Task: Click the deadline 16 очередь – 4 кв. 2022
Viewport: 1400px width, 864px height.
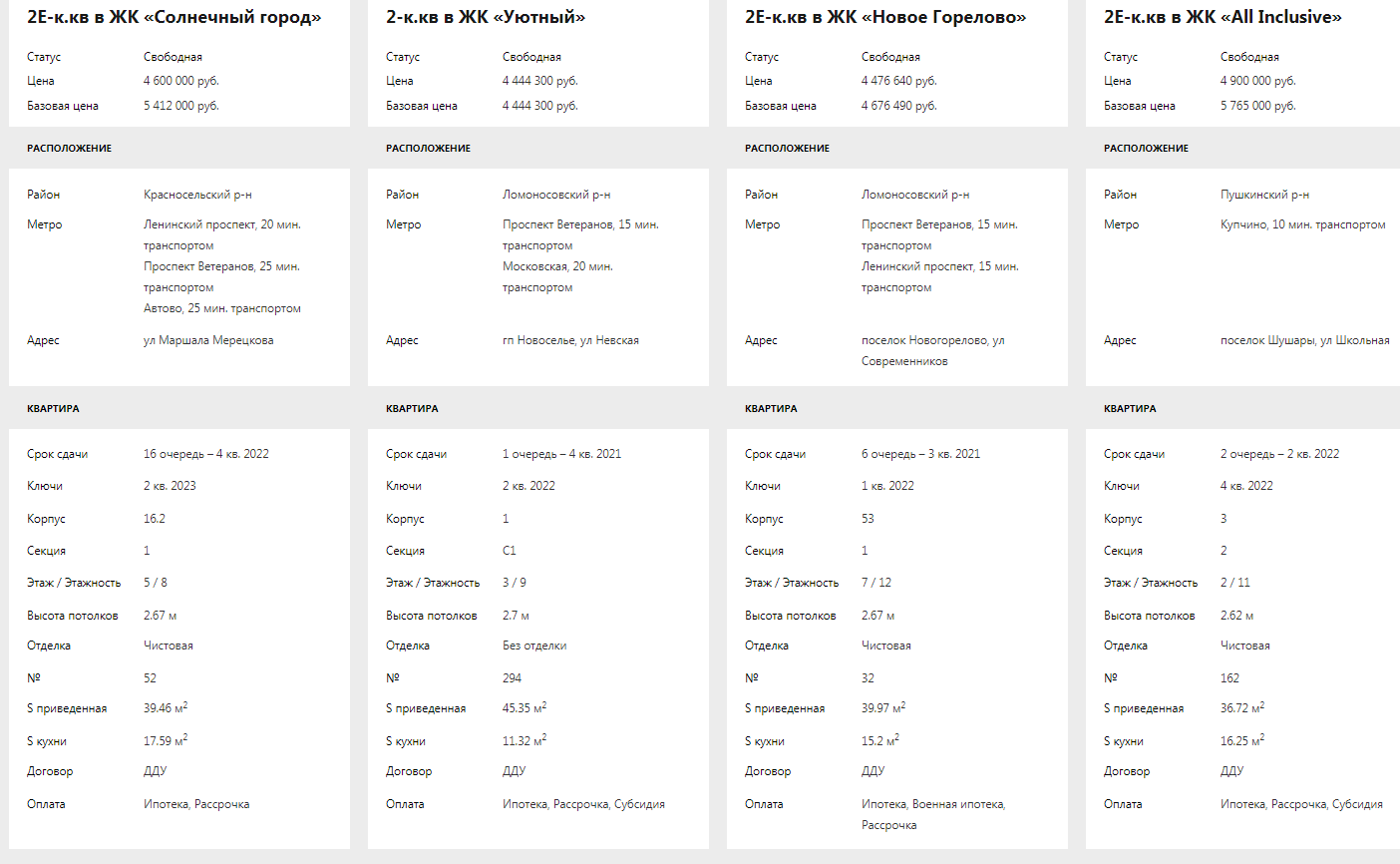Action: pos(205,454)
